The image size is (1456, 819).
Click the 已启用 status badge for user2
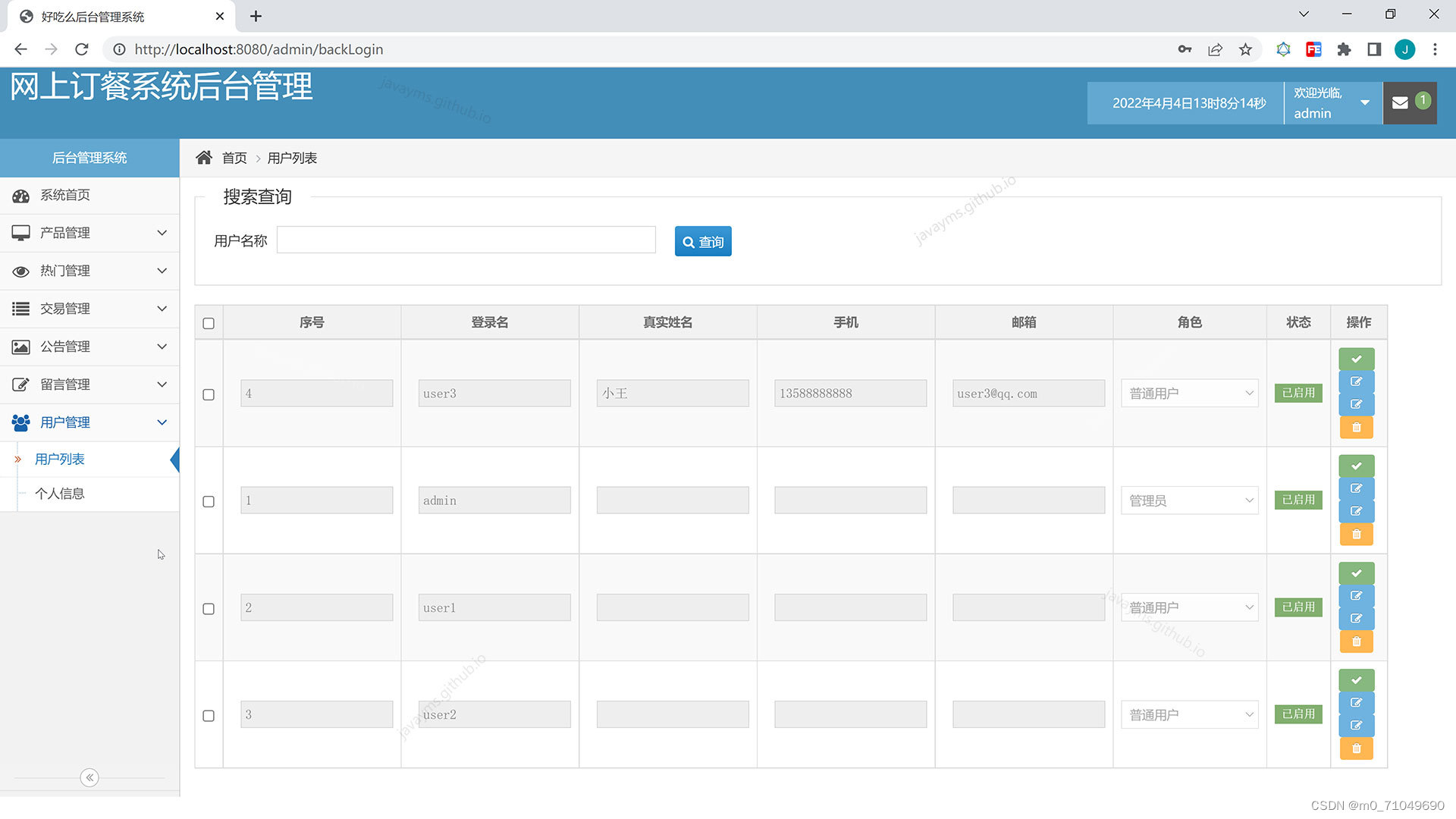[x=1298, y=714]
